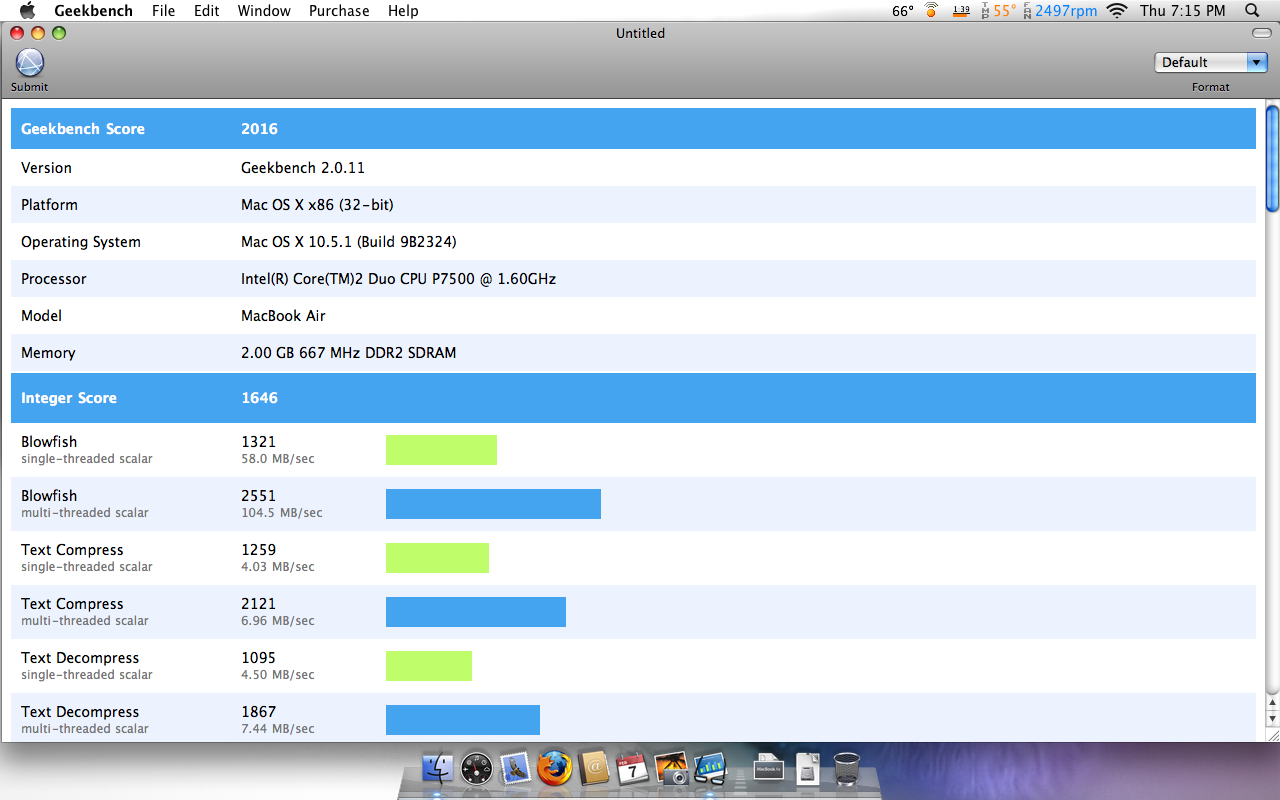Click the battery time 1:39 indicator
The image size is (1280, 800).
coord(961,10)
